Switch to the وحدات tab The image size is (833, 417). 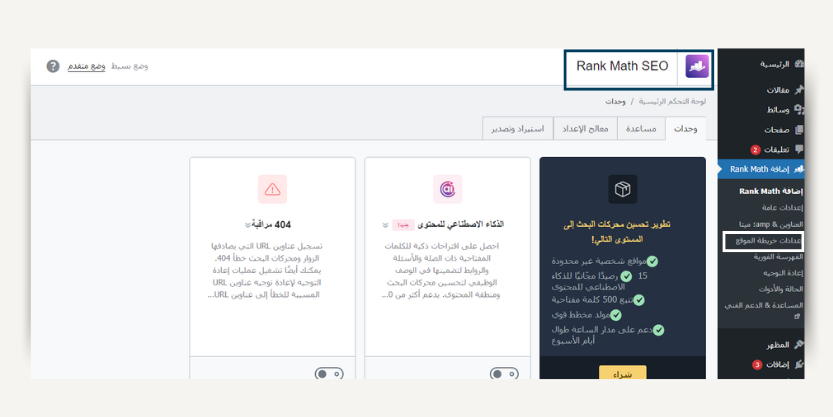pyautogui.click(x=685, y=129)
